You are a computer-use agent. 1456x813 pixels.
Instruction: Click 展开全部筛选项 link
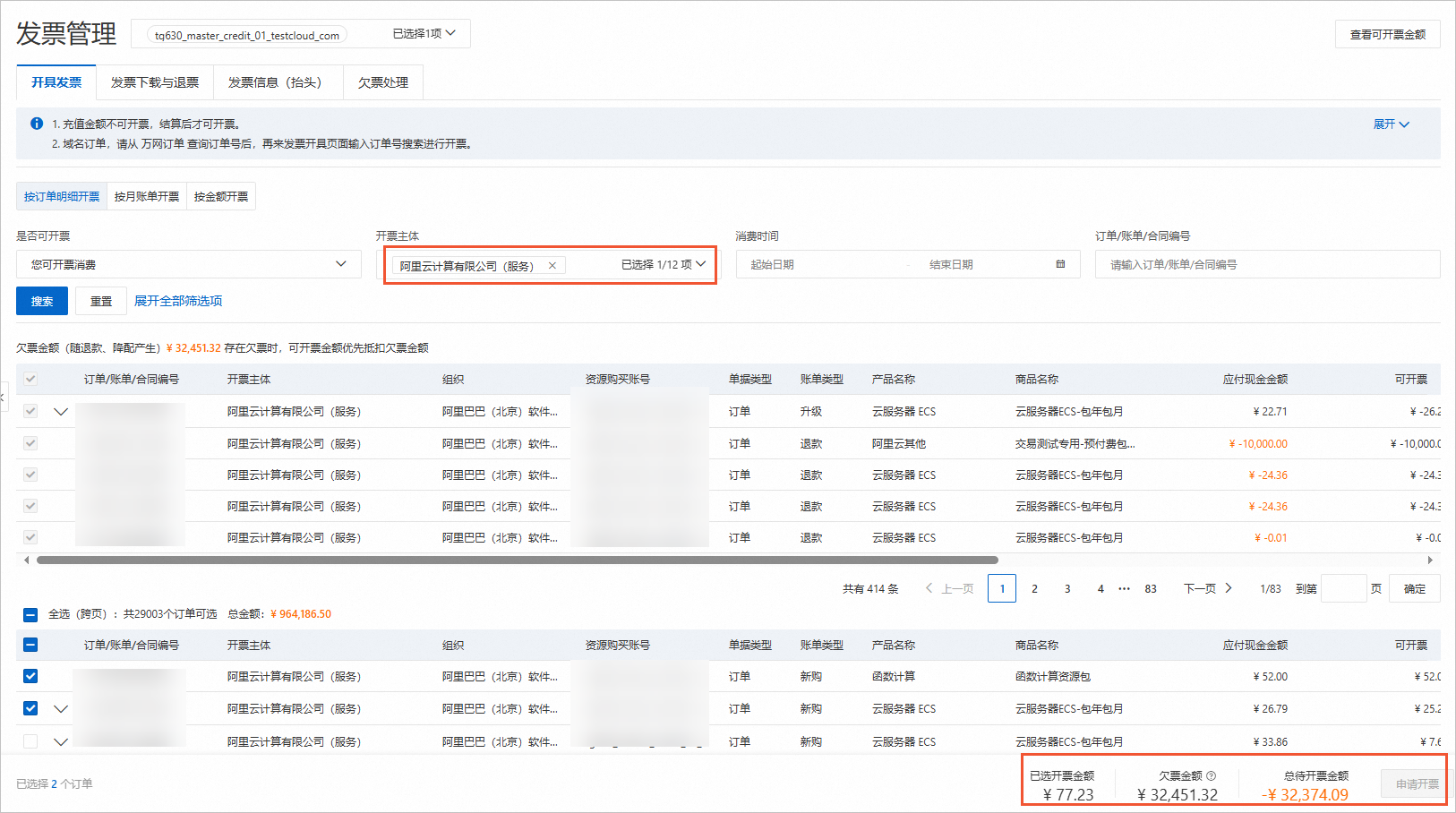coord(178,301)
